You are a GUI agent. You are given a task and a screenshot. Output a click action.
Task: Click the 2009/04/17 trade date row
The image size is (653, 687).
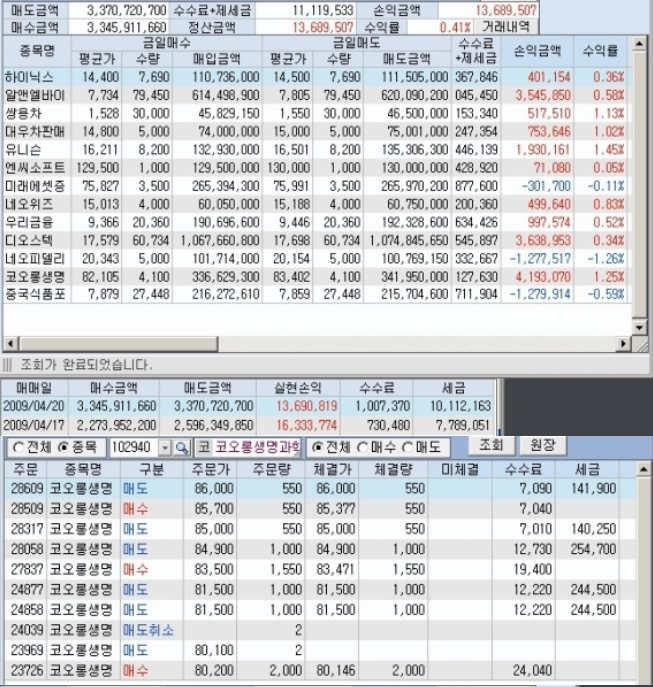(x=248, y=425)
